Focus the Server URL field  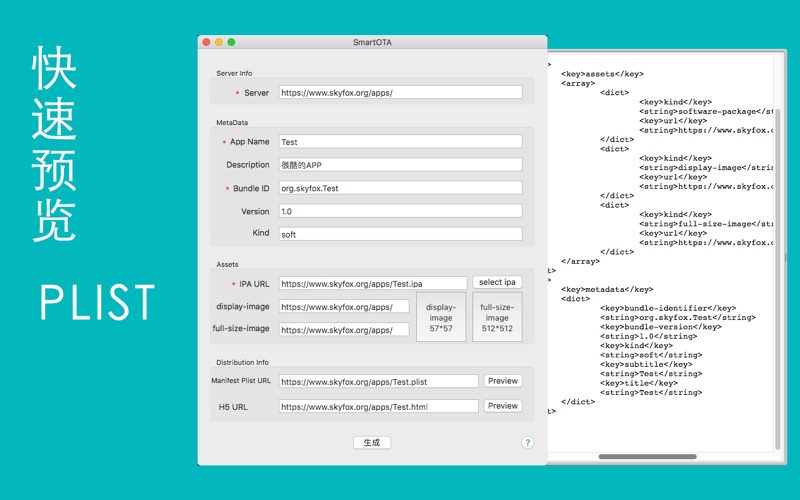[400, 92]
